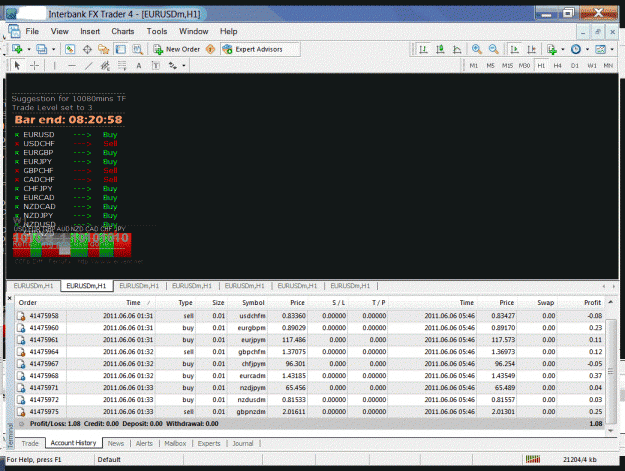Toggle the Navigator folder-star icon
625x471 pixels.
coord(104,49)
